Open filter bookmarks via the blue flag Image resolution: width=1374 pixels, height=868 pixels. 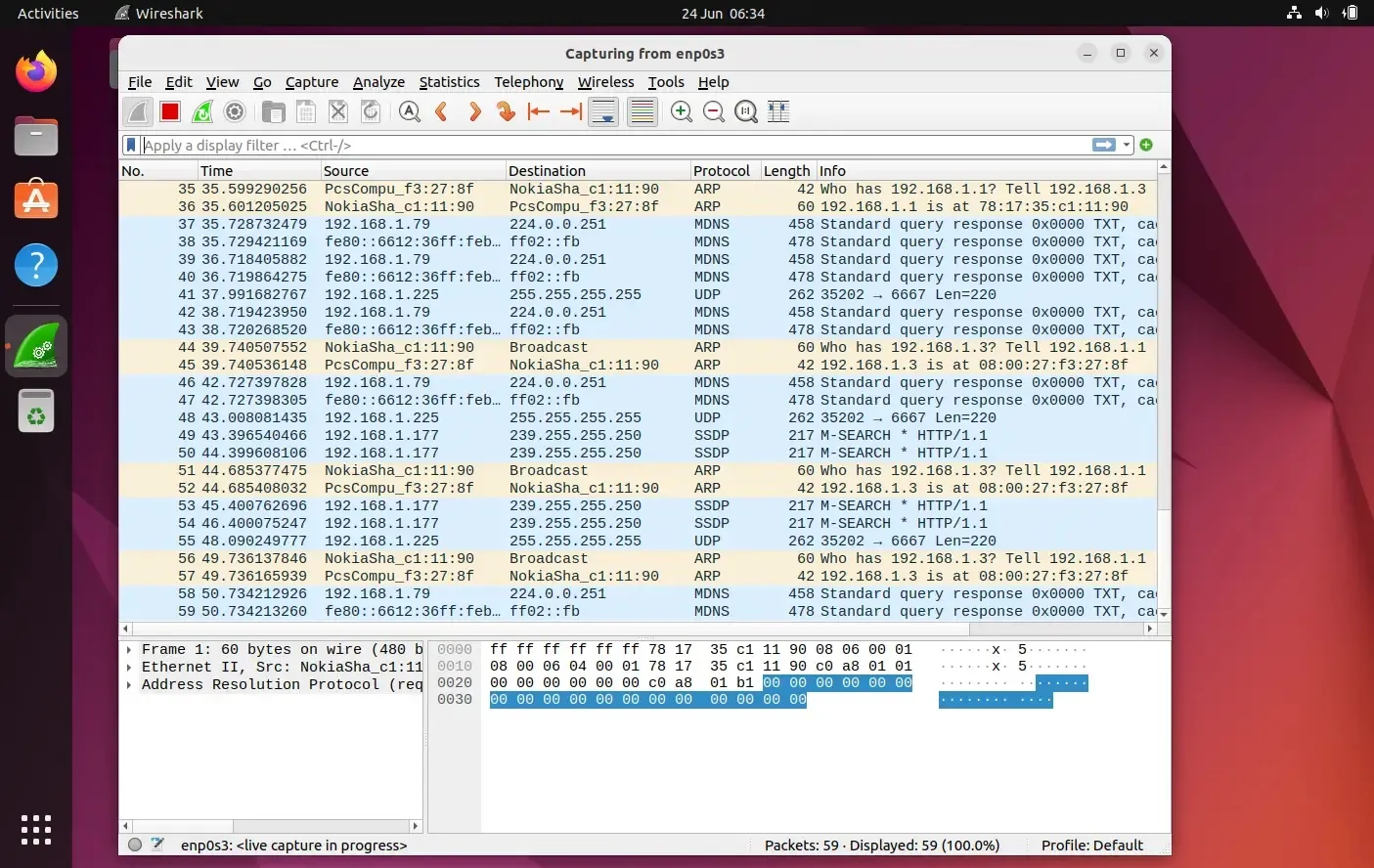(x=131, y=145)
